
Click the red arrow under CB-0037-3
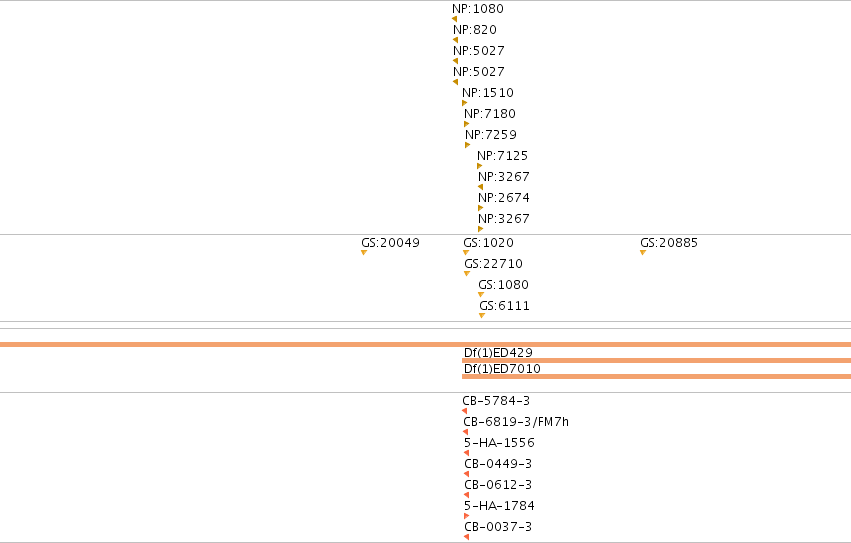(466, 537)
